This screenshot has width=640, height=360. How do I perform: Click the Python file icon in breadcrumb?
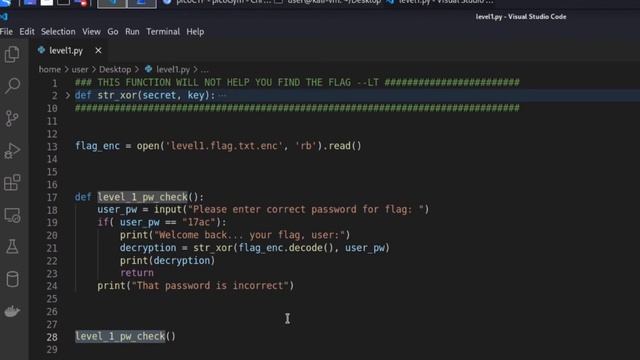coord(149,69)
